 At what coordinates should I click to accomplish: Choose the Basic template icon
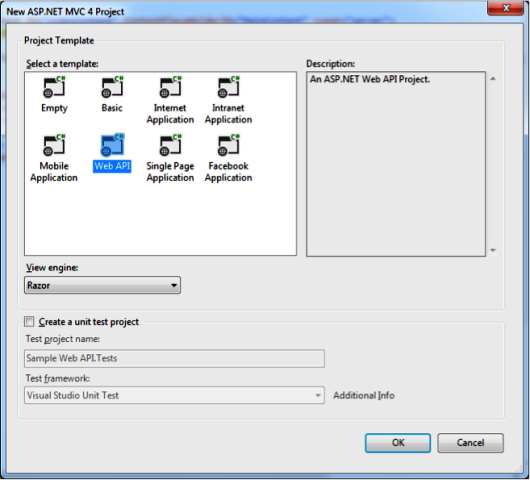pyautogui.click(x=112, y=87)
